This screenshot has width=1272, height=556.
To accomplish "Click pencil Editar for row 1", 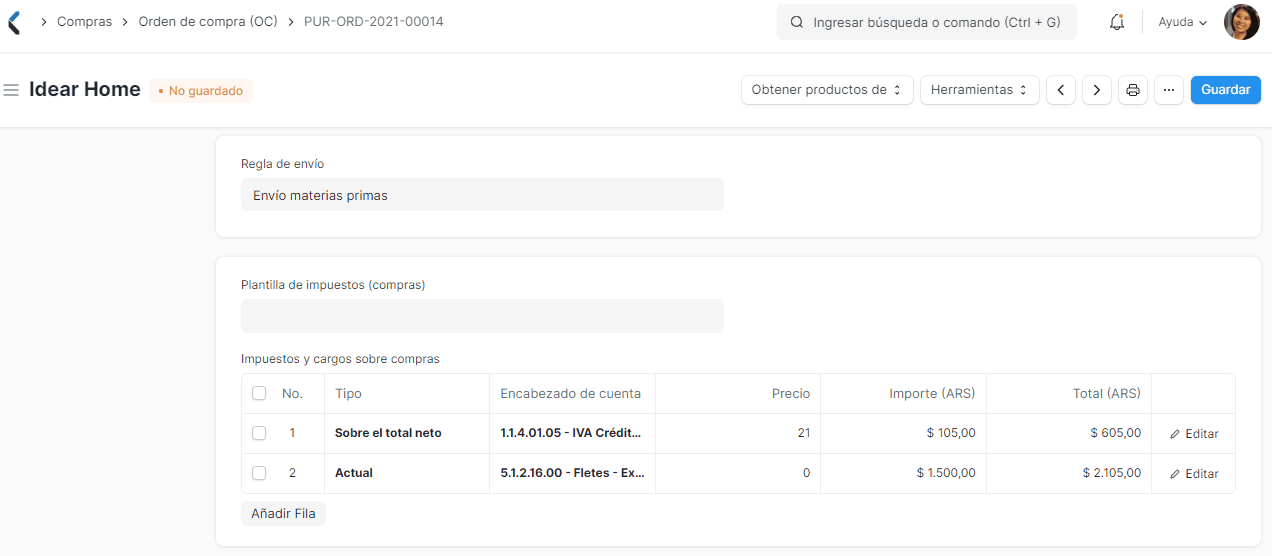I will click(1194, 434).
